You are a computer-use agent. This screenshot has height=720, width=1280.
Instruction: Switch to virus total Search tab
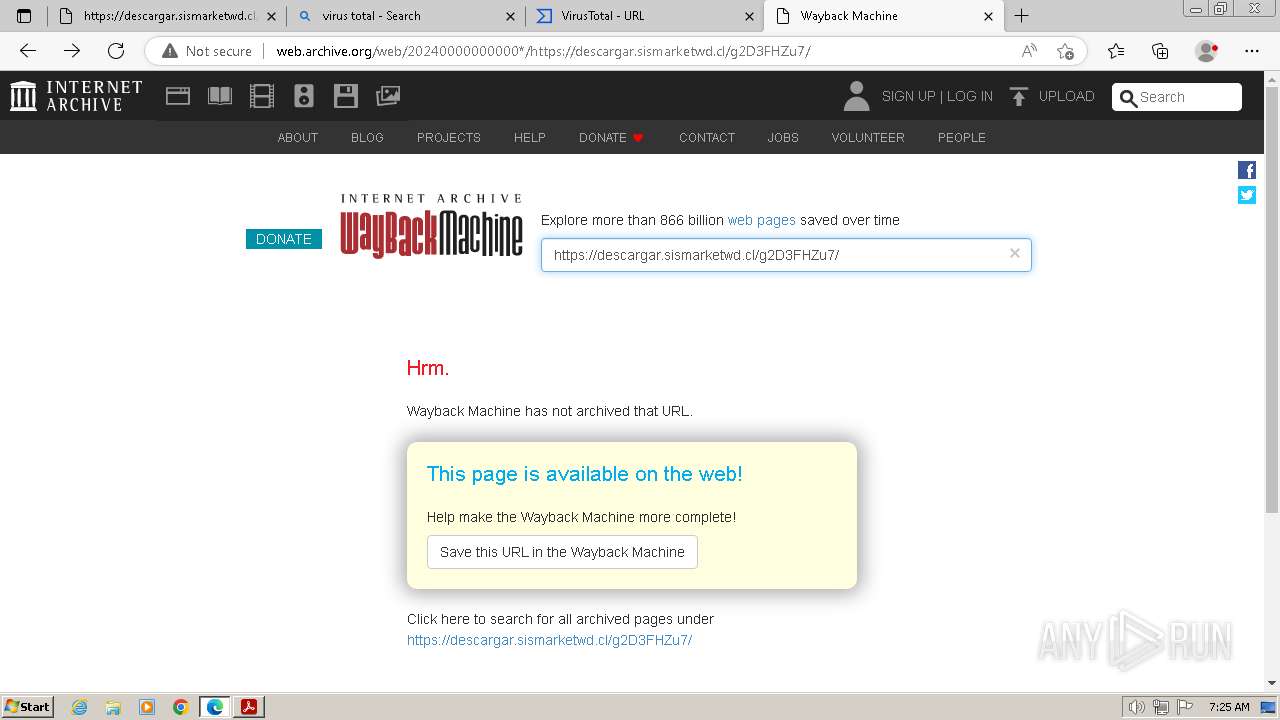click(407, 16)
